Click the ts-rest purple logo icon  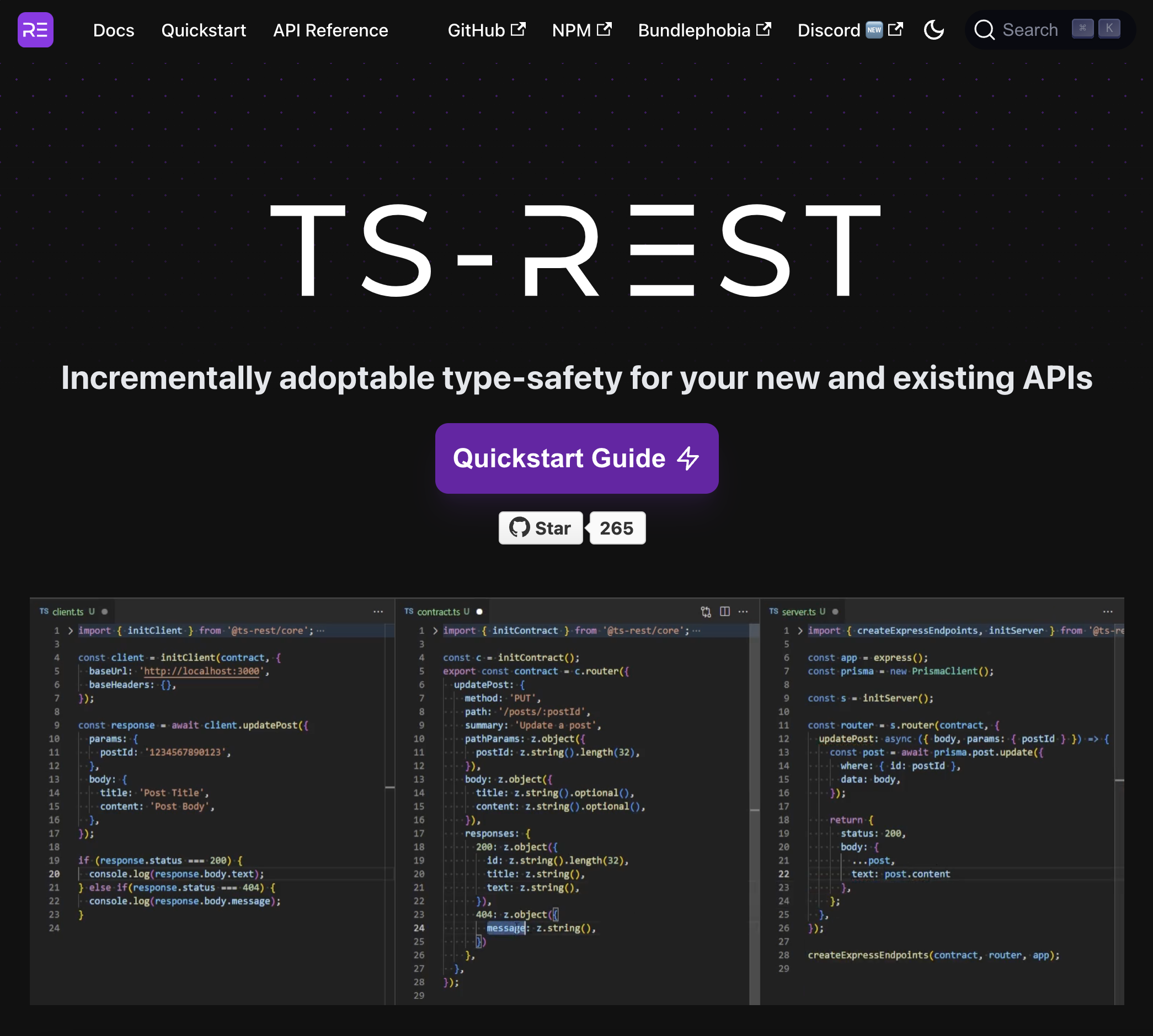[35, 30]
